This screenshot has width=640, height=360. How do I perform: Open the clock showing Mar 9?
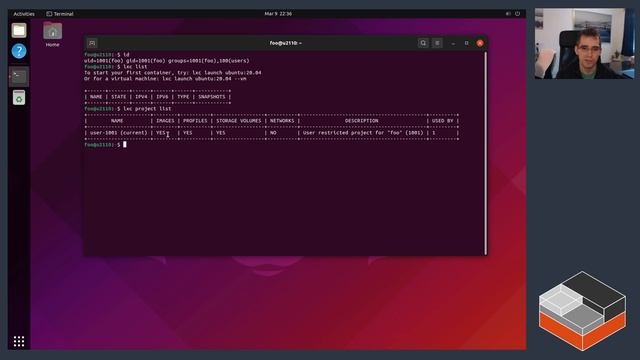point(278,14)
